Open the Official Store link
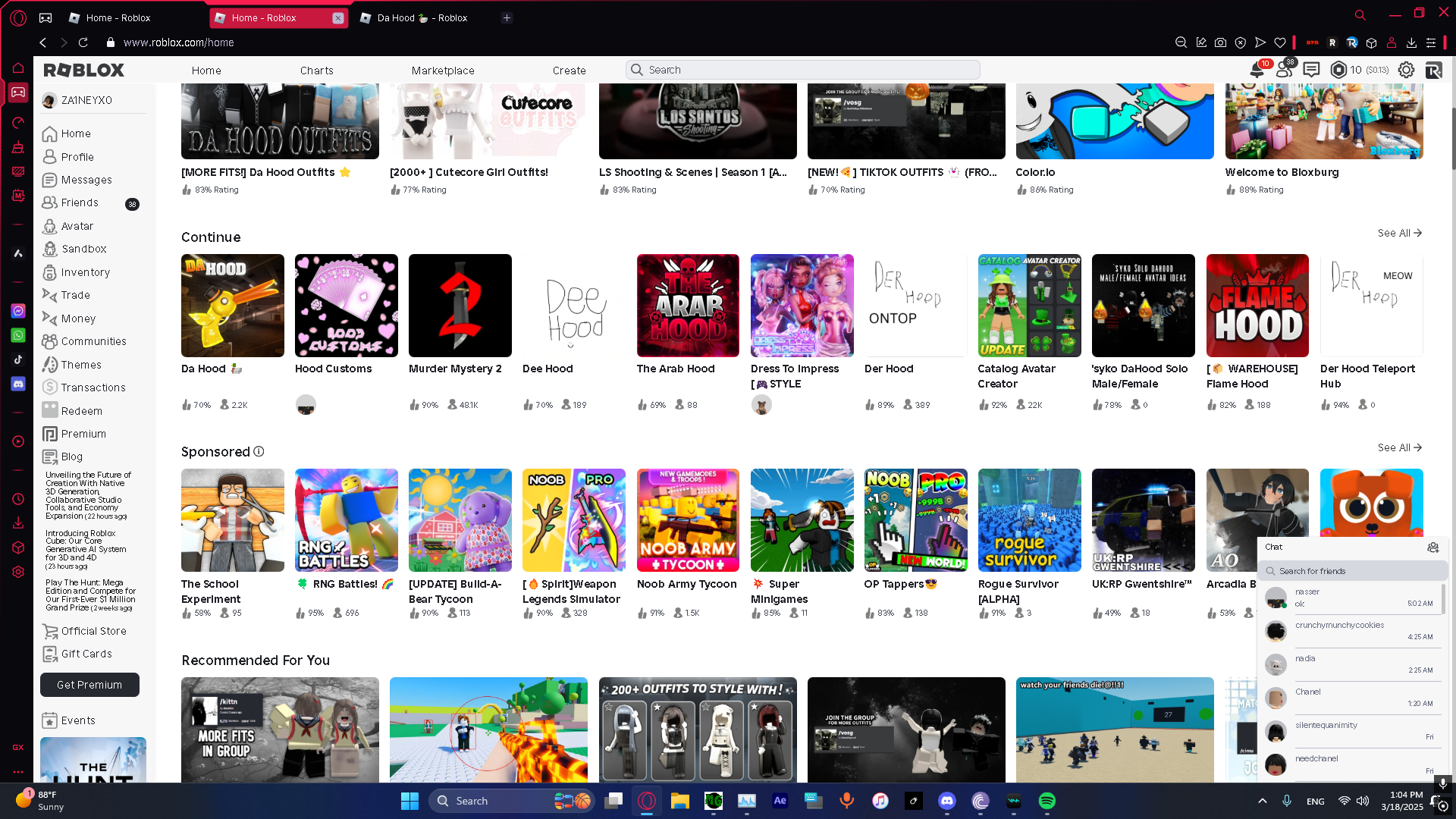This screenshot has width=1456, height=819. (x=93, y=631)
